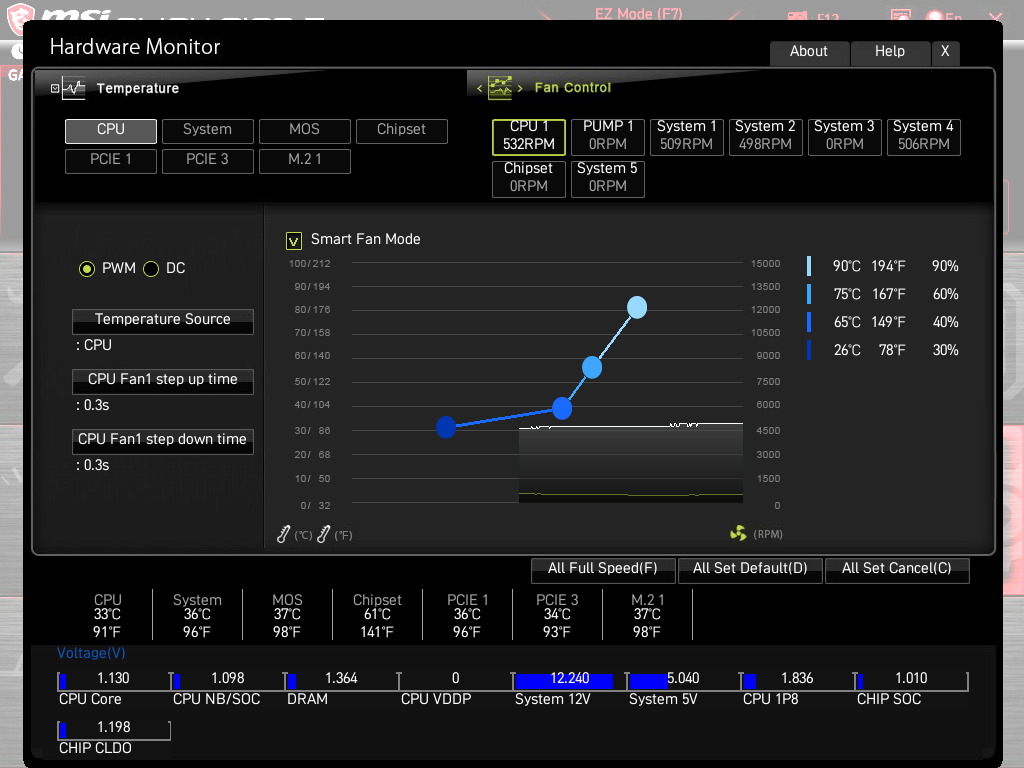Select the MOS temperature tab

(x=304, y=131)
